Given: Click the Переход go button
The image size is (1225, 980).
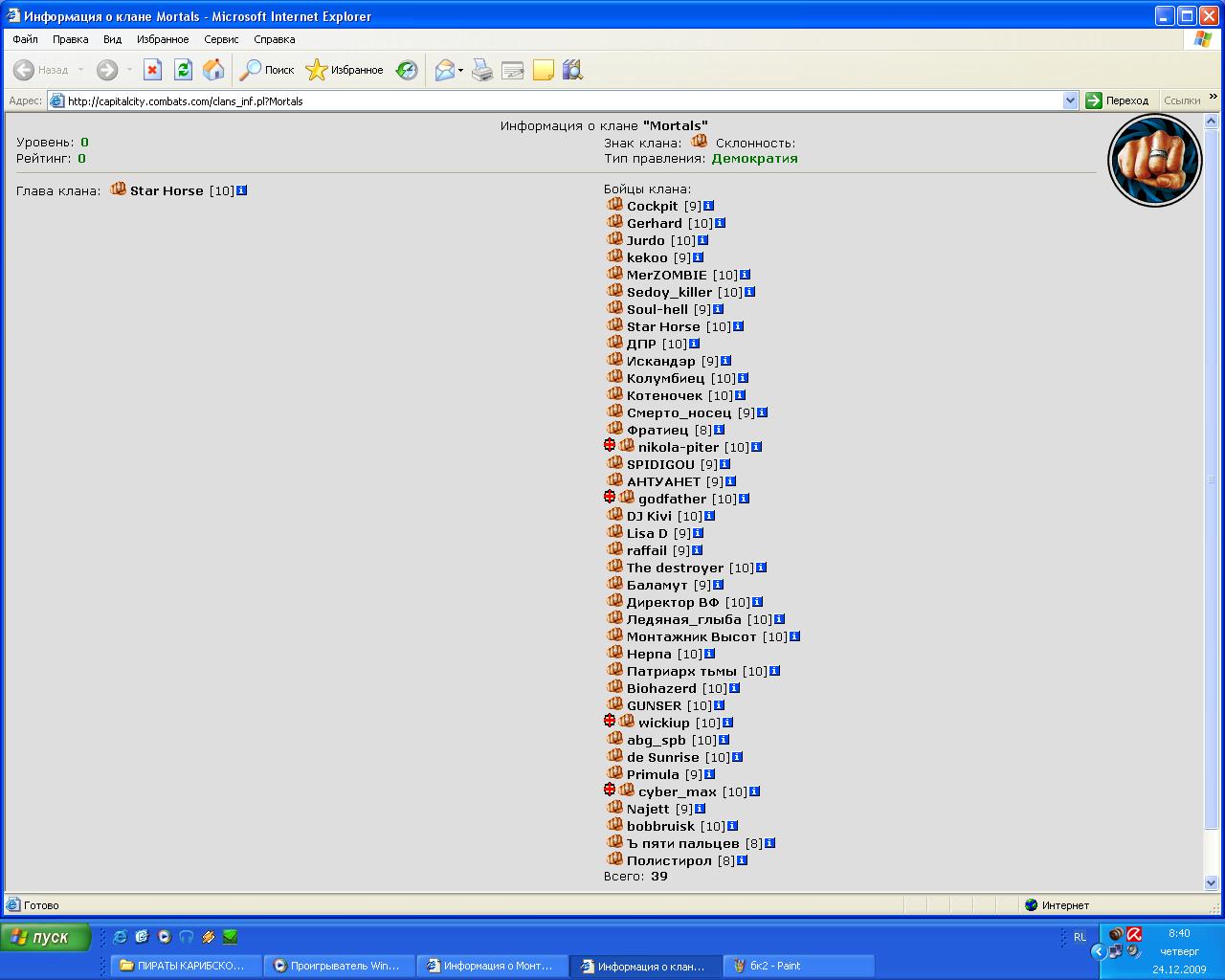Looking at the screenshot, I should pos(1117,100).
